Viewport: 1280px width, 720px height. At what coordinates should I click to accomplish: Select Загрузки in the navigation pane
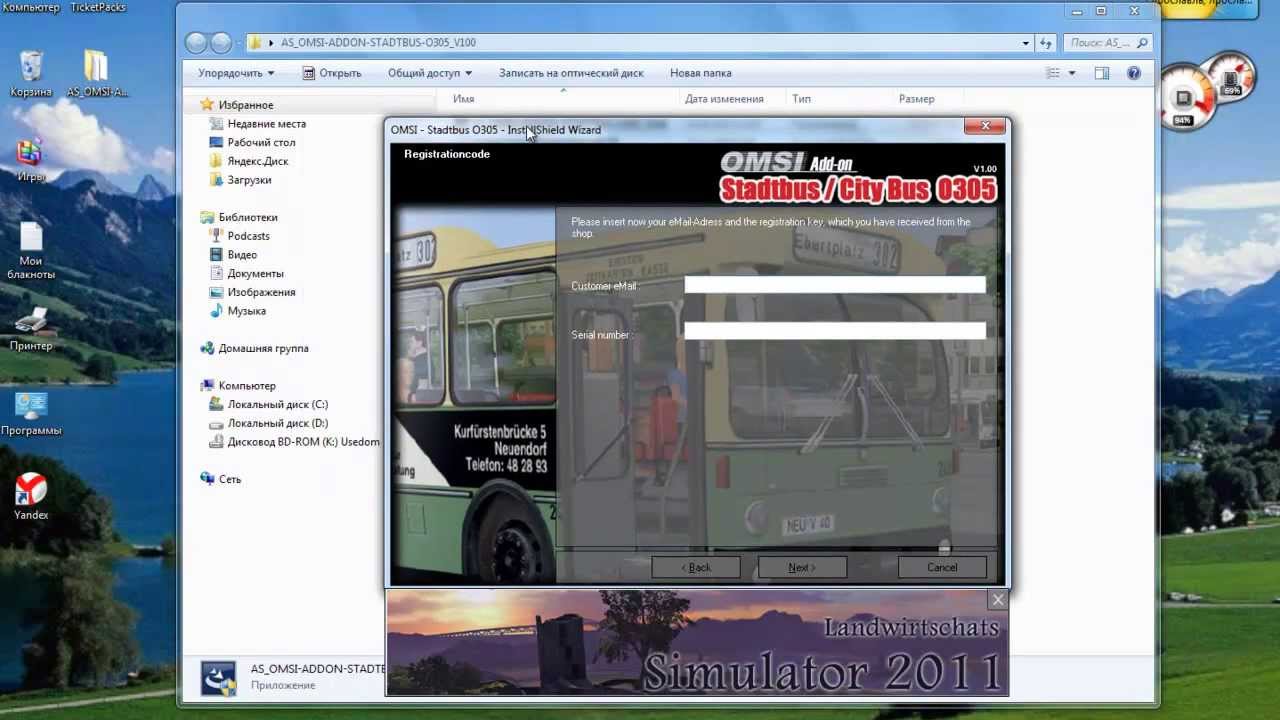pyautogui.click(x=240, y=180)
